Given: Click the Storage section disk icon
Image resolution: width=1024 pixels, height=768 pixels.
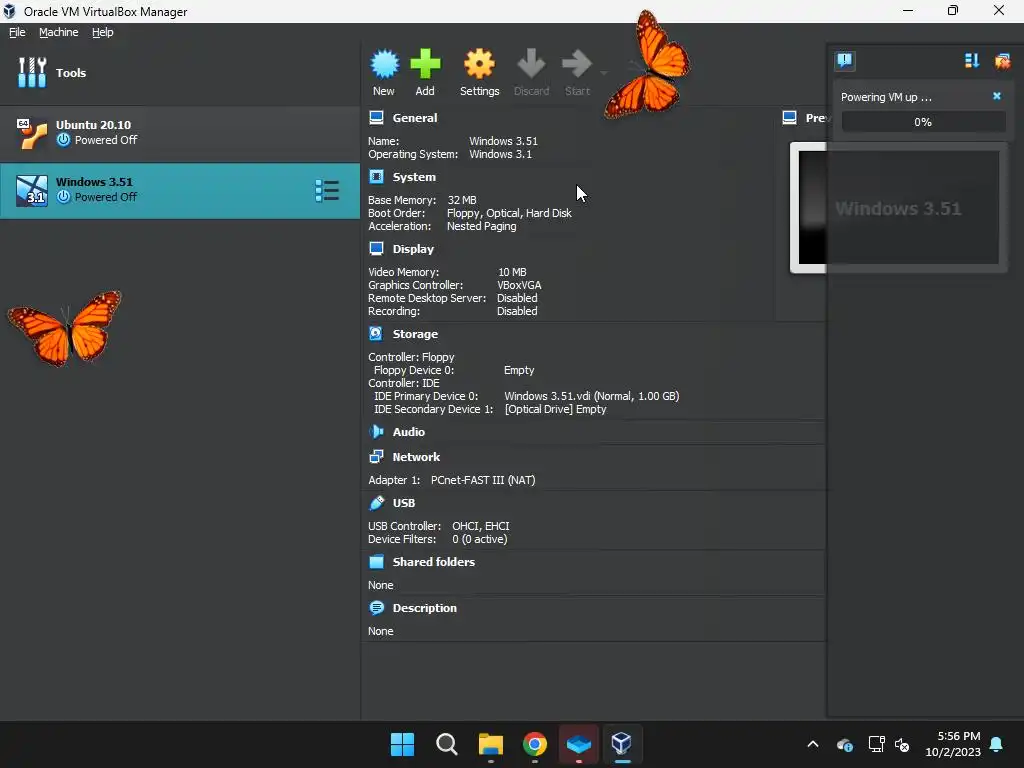Looking at the screenshot, I should [376, 333].
